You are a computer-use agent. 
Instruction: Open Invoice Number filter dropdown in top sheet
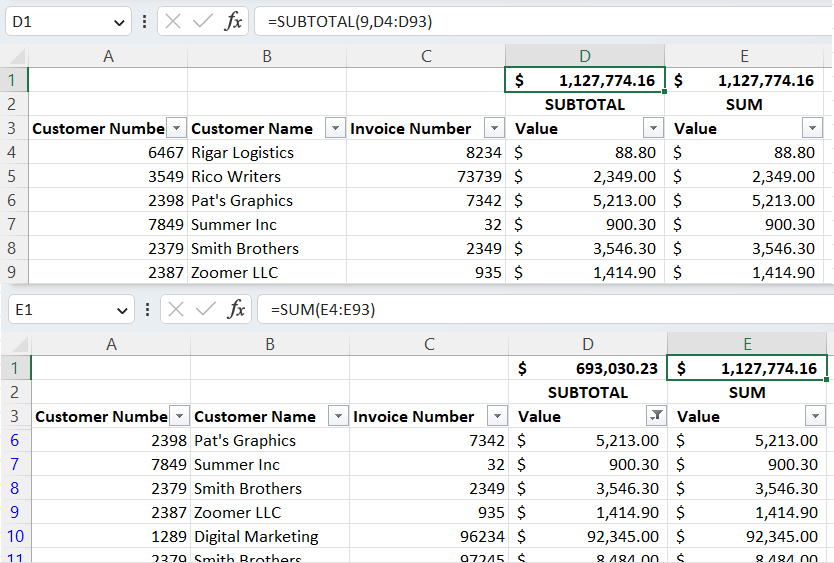point(494,128)
